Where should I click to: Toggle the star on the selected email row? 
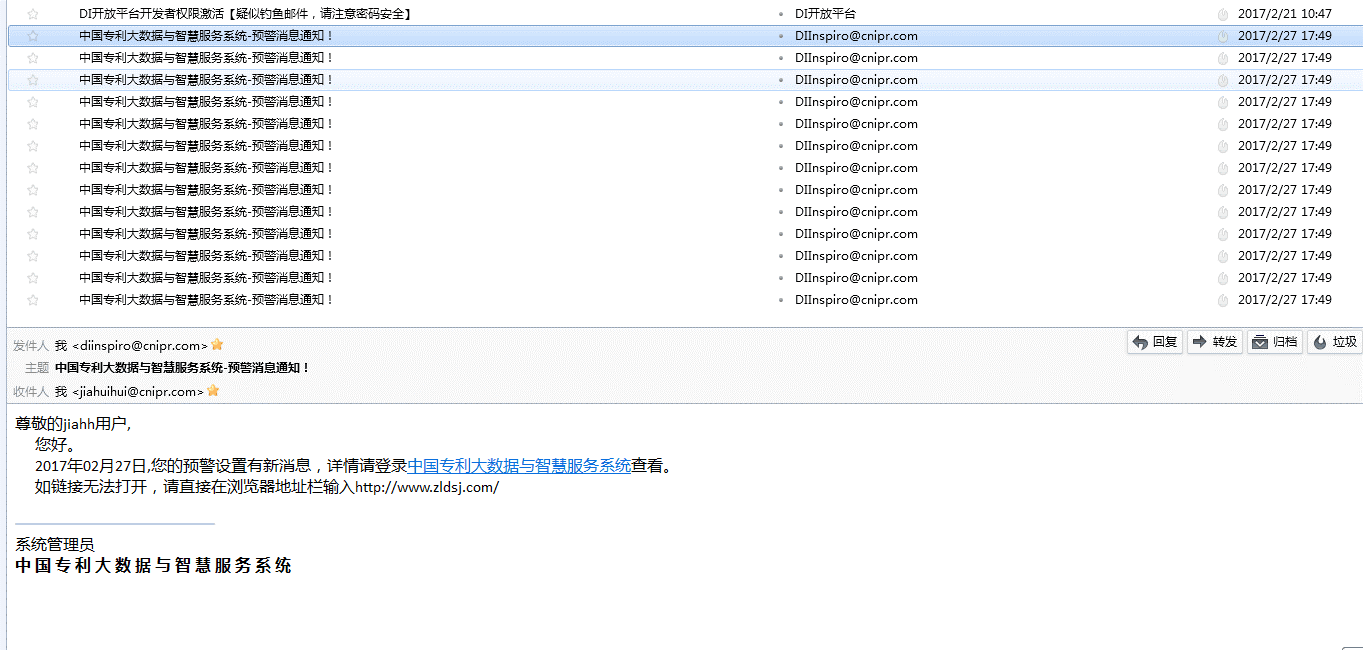tap(33, 36)
